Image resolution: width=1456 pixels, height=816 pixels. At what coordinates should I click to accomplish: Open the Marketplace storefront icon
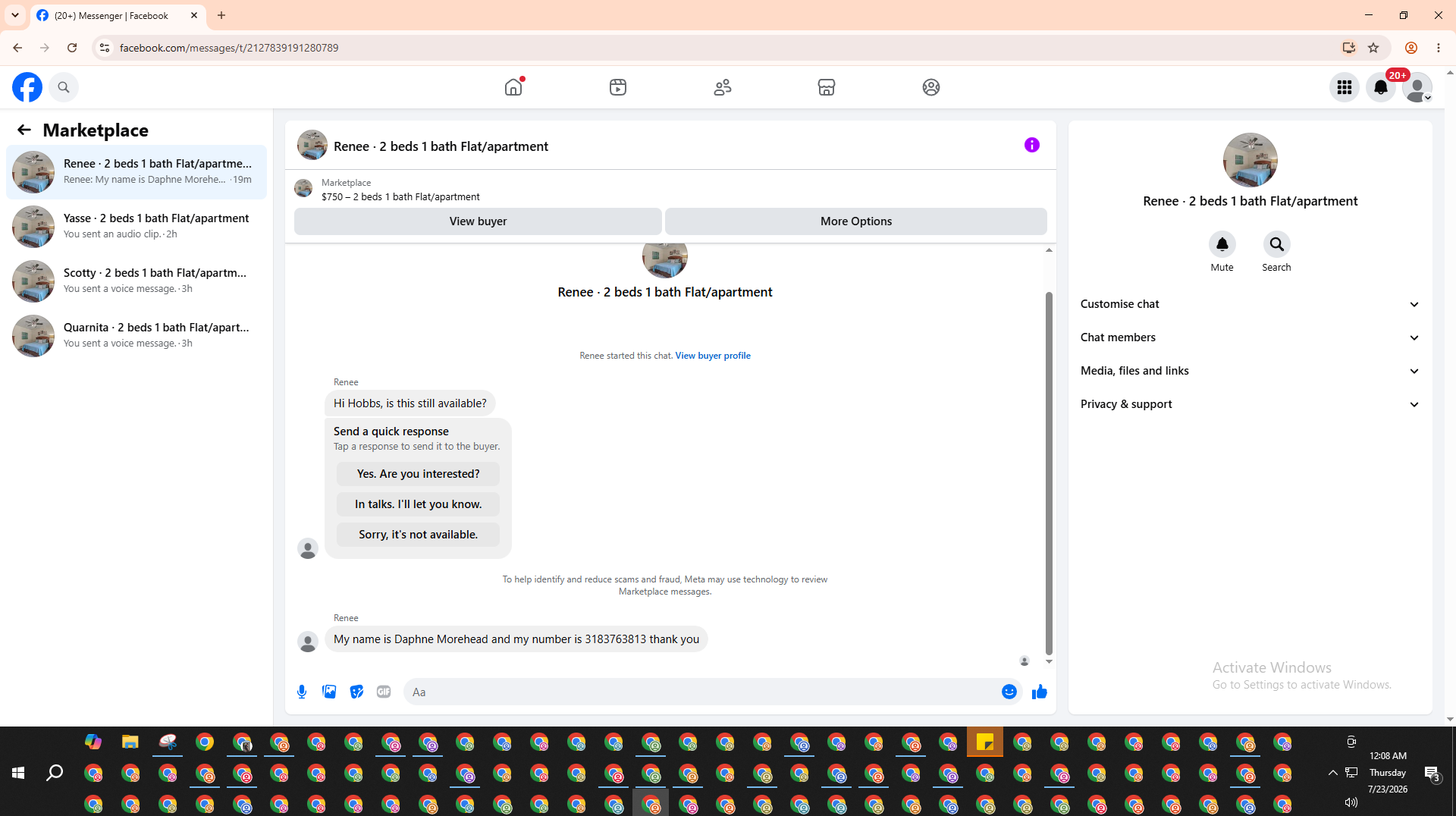pyautogui.click(x=827, y=87)
